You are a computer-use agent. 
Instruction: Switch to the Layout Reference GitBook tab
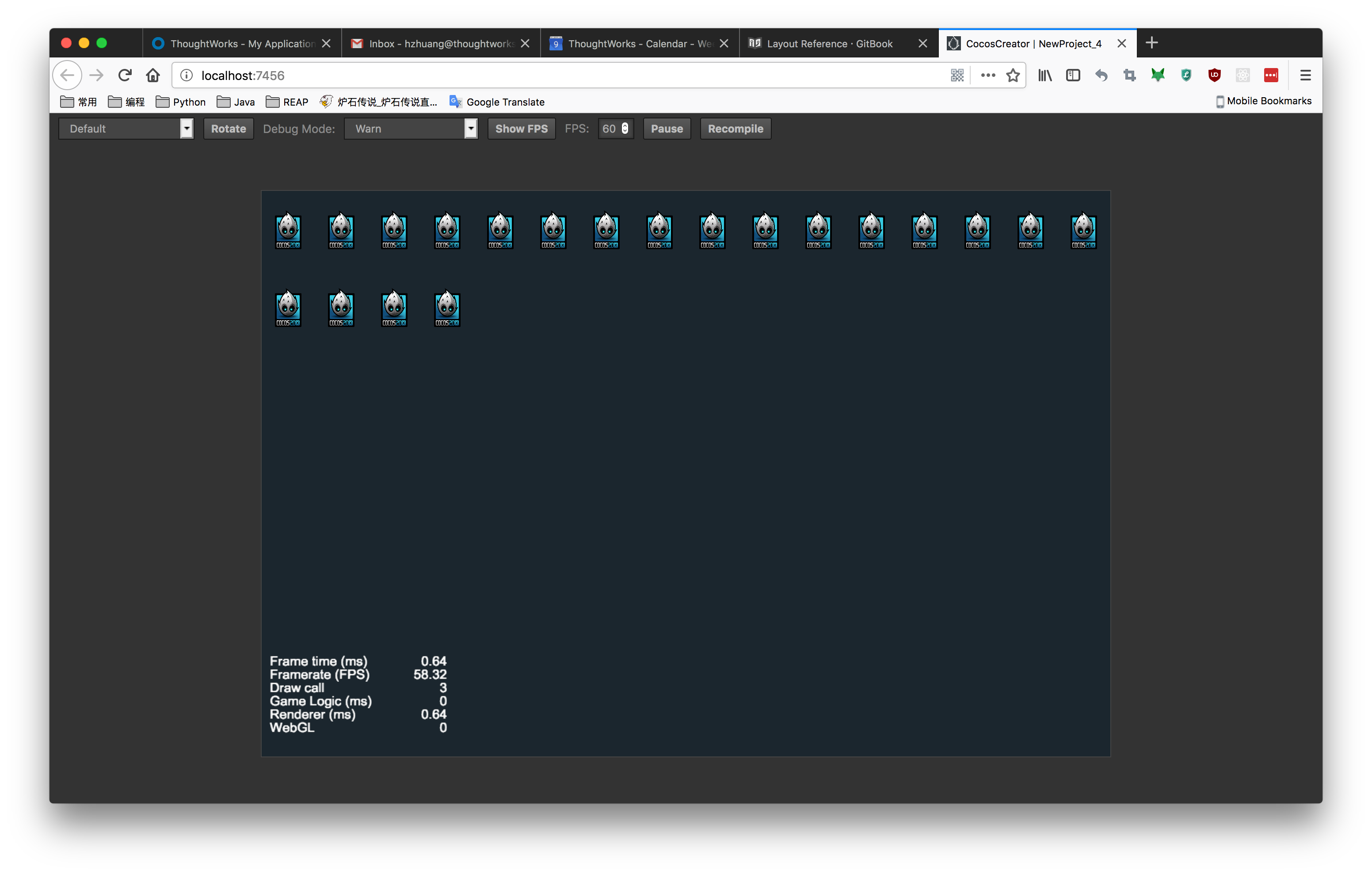coord(829,44)
